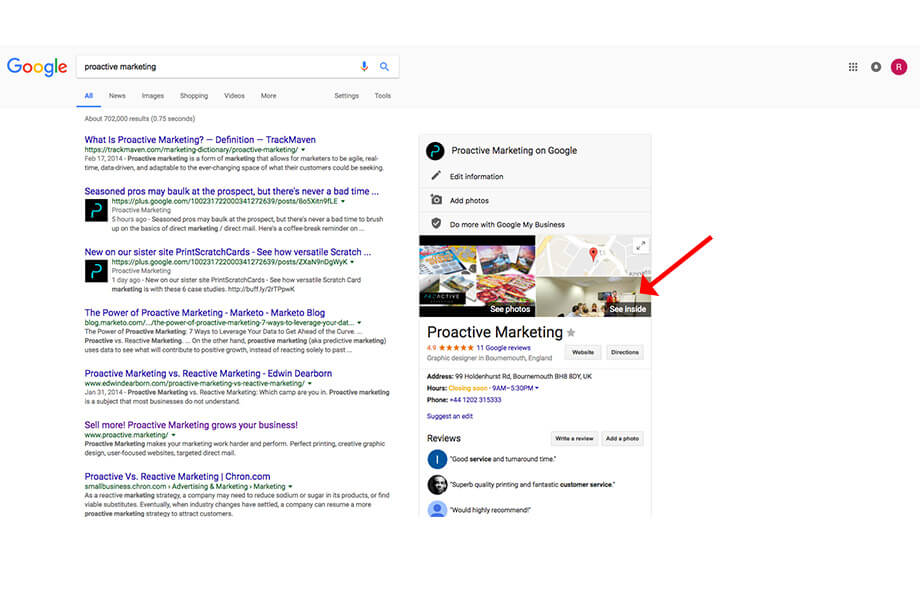920x591 pixels.
Task: Click the logo thumbnail beside 'New on our sister site' result
Action: click(96, 271)
